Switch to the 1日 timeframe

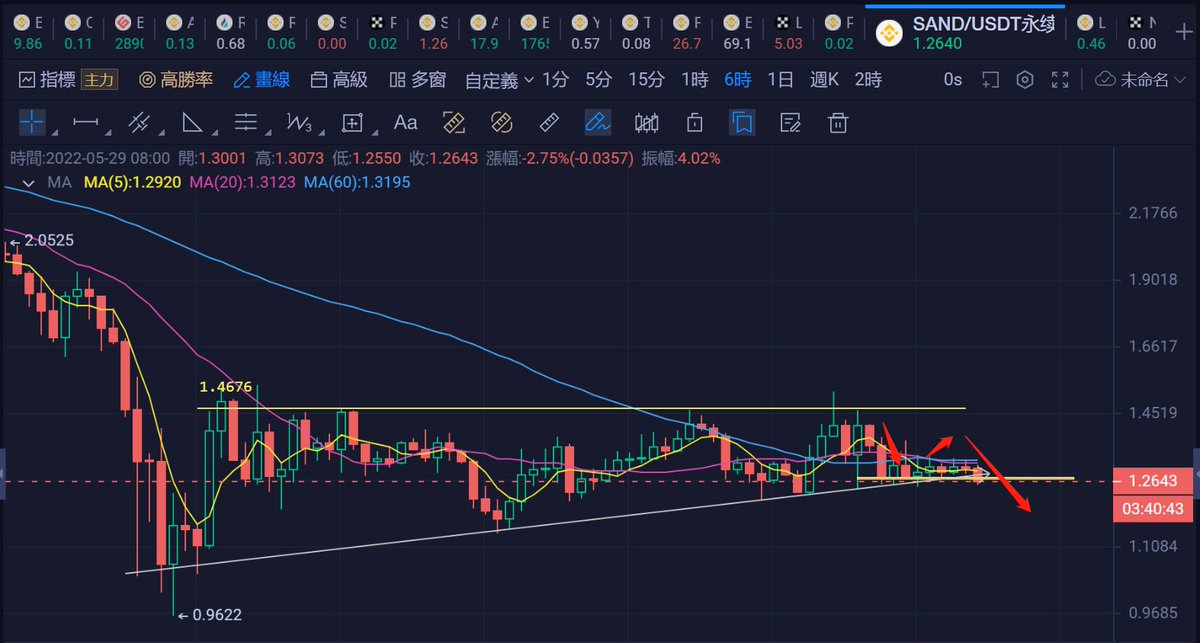pos(780,79)
